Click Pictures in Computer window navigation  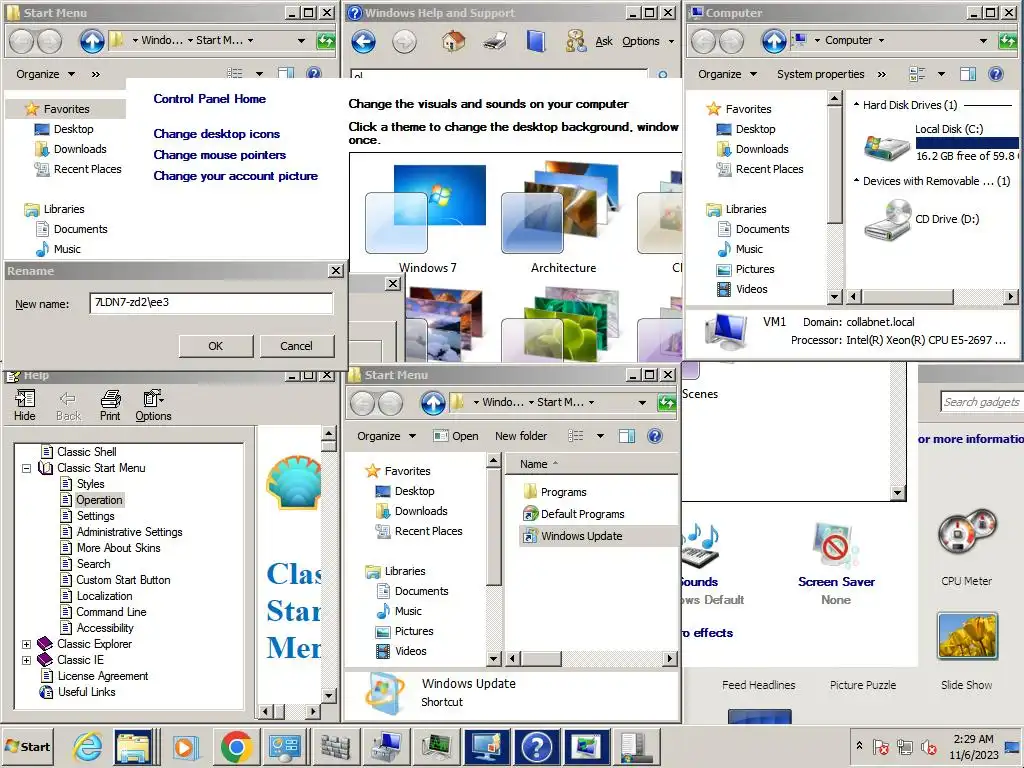pyautogui.click(x=754, y=269)
